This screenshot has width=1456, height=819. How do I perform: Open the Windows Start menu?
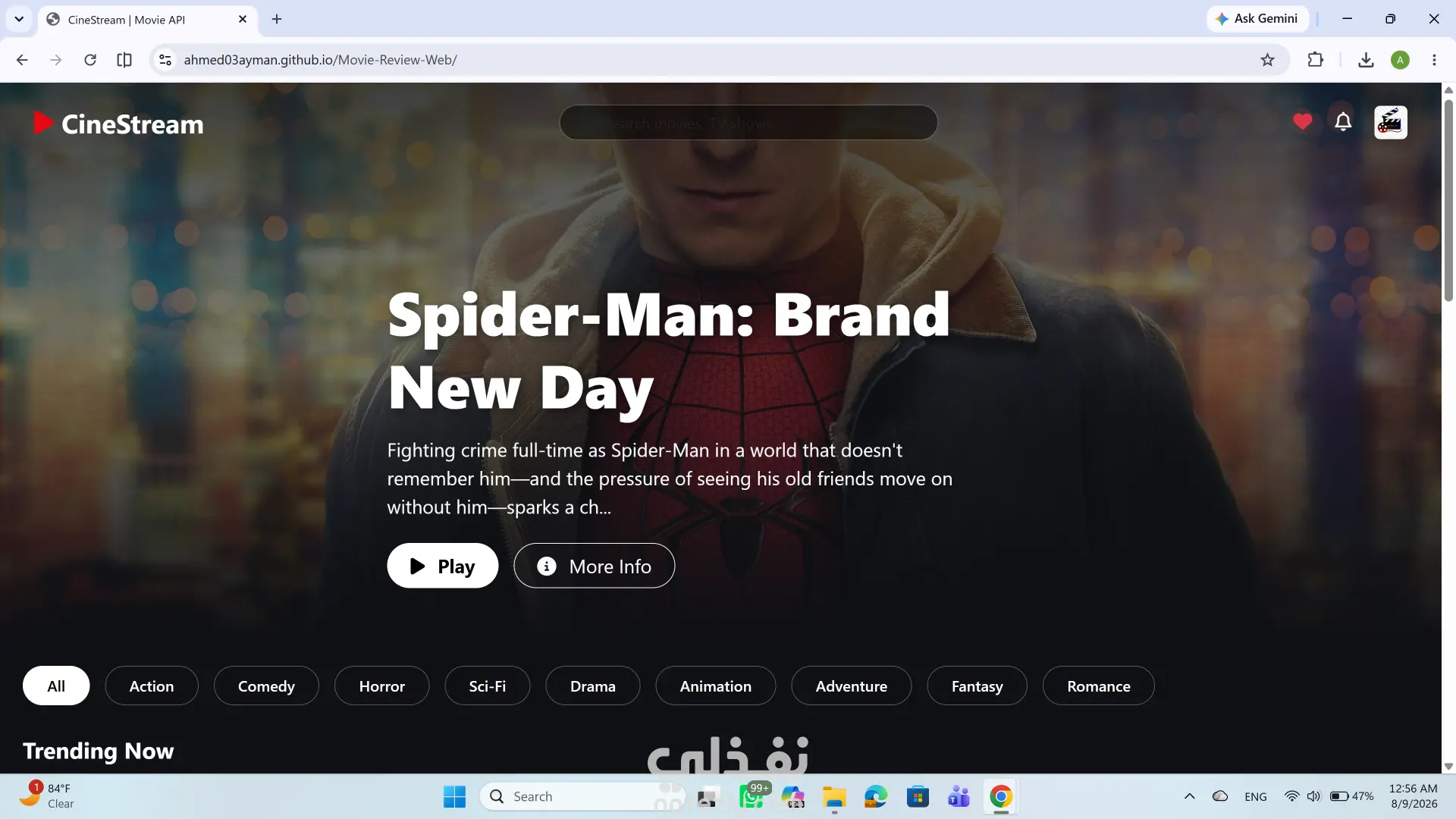pyautogui.click(x=454, y=797)
